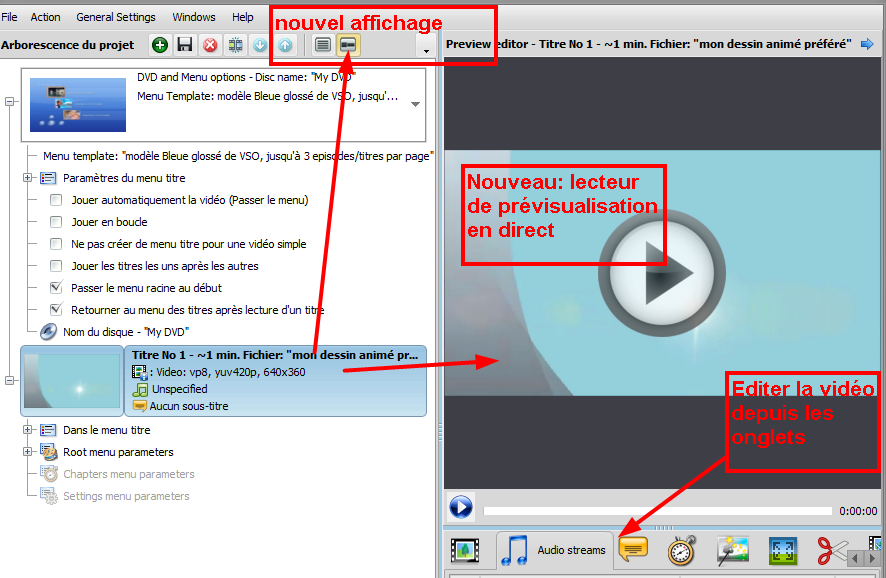Expand Dans le menu titre
The width and height of the screenshot is (886, 578).
(x=27, y=430)
